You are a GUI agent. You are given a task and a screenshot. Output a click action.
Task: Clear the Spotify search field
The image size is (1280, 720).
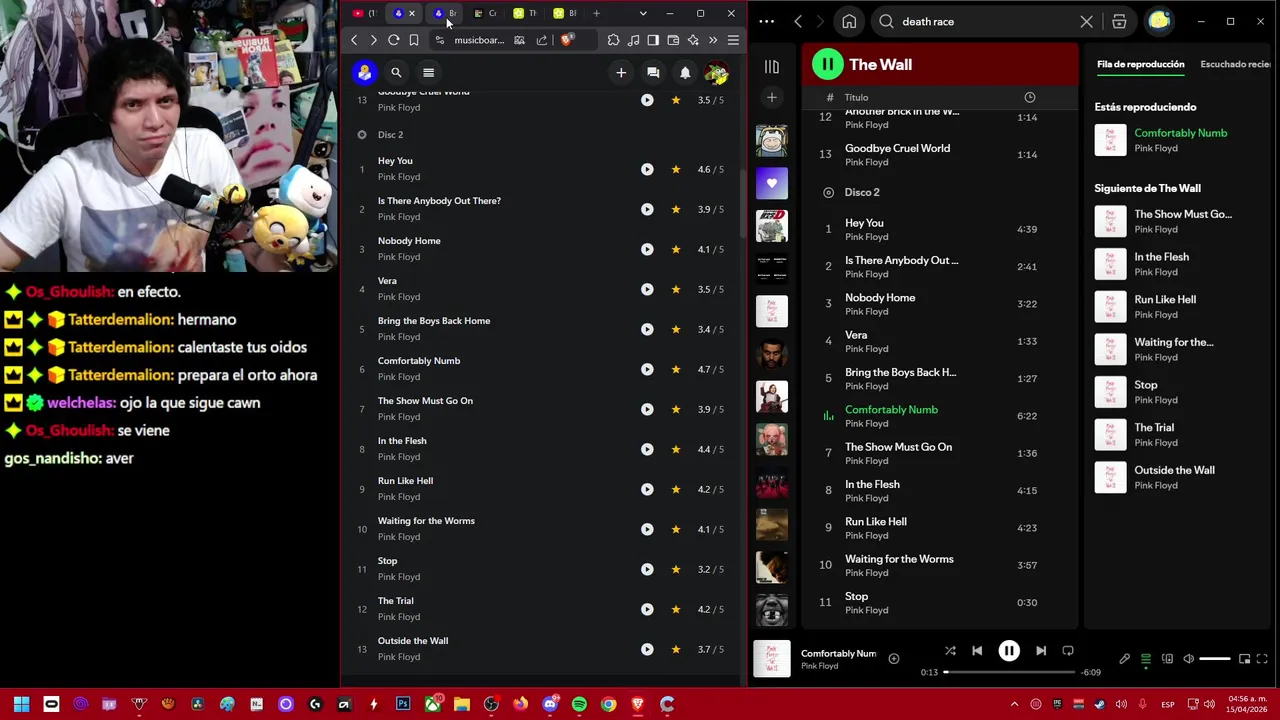[1087, 21]
